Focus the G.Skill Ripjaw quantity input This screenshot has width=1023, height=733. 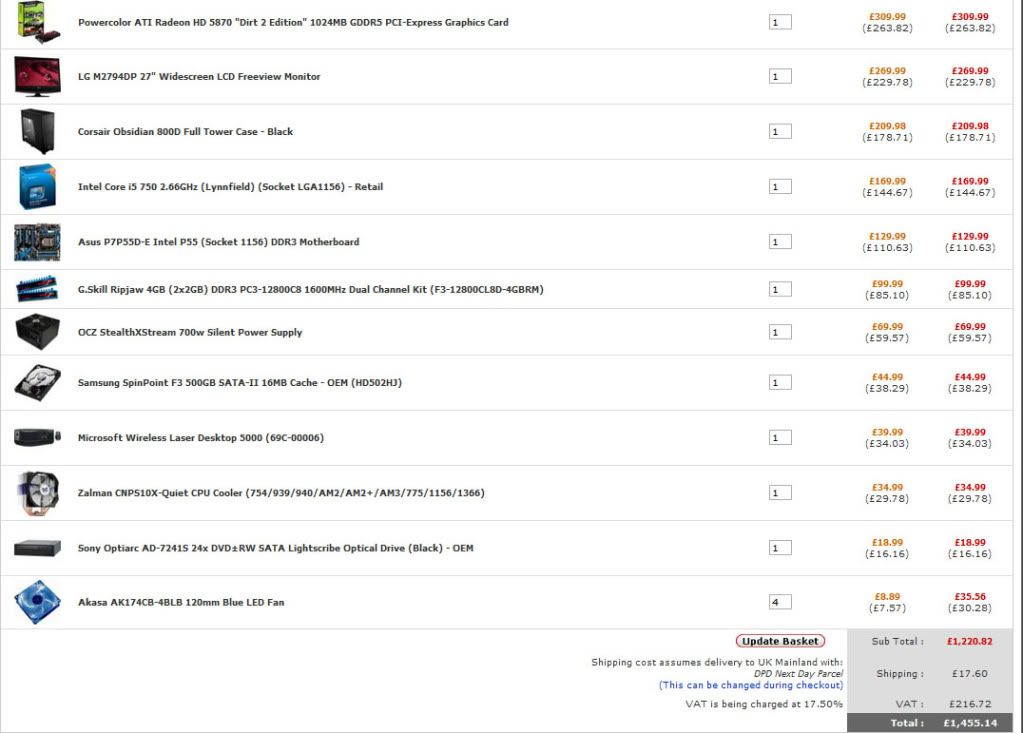coord(780,290)
